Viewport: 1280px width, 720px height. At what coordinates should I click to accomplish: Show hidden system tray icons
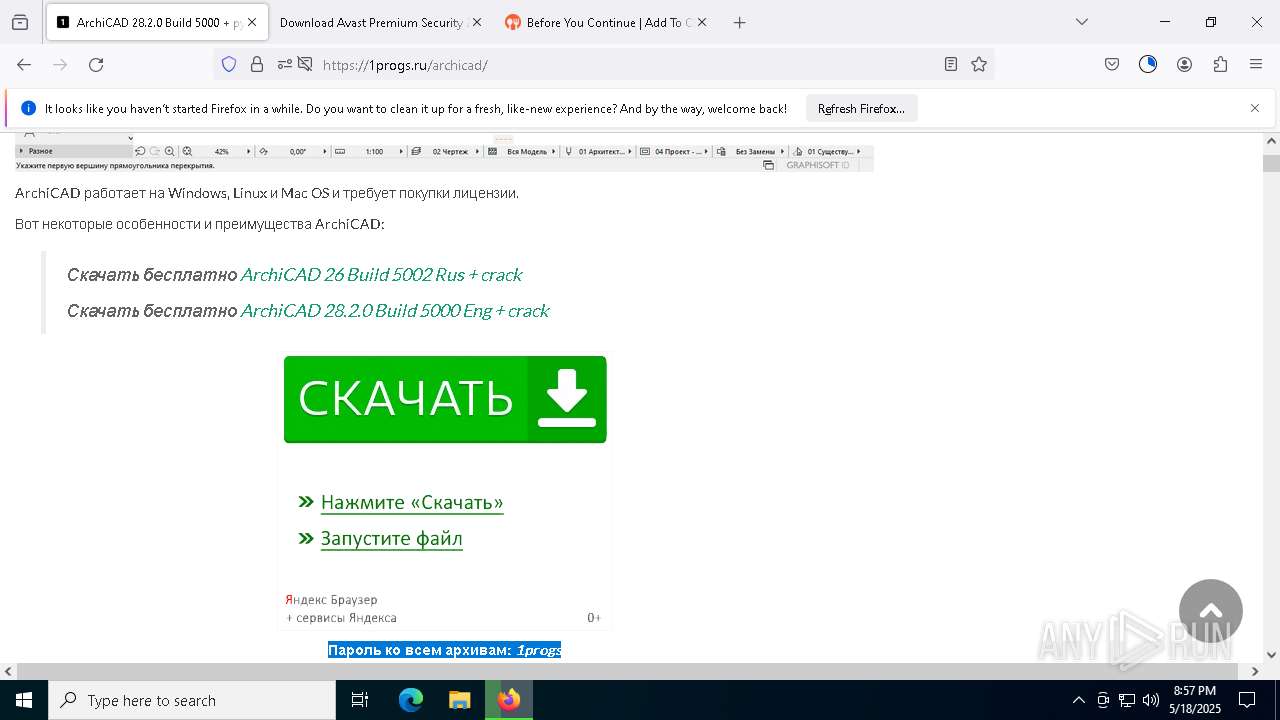(x=1078, y=700)
